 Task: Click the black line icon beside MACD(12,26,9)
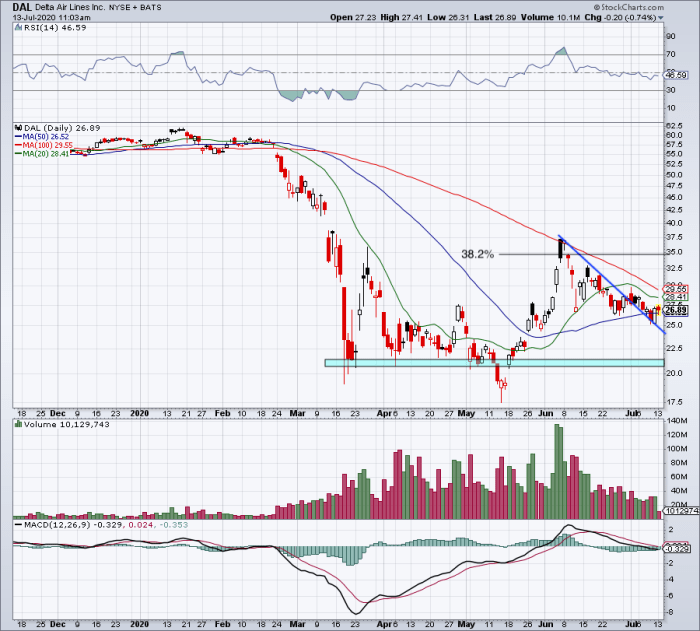click(x=18, y=525)
